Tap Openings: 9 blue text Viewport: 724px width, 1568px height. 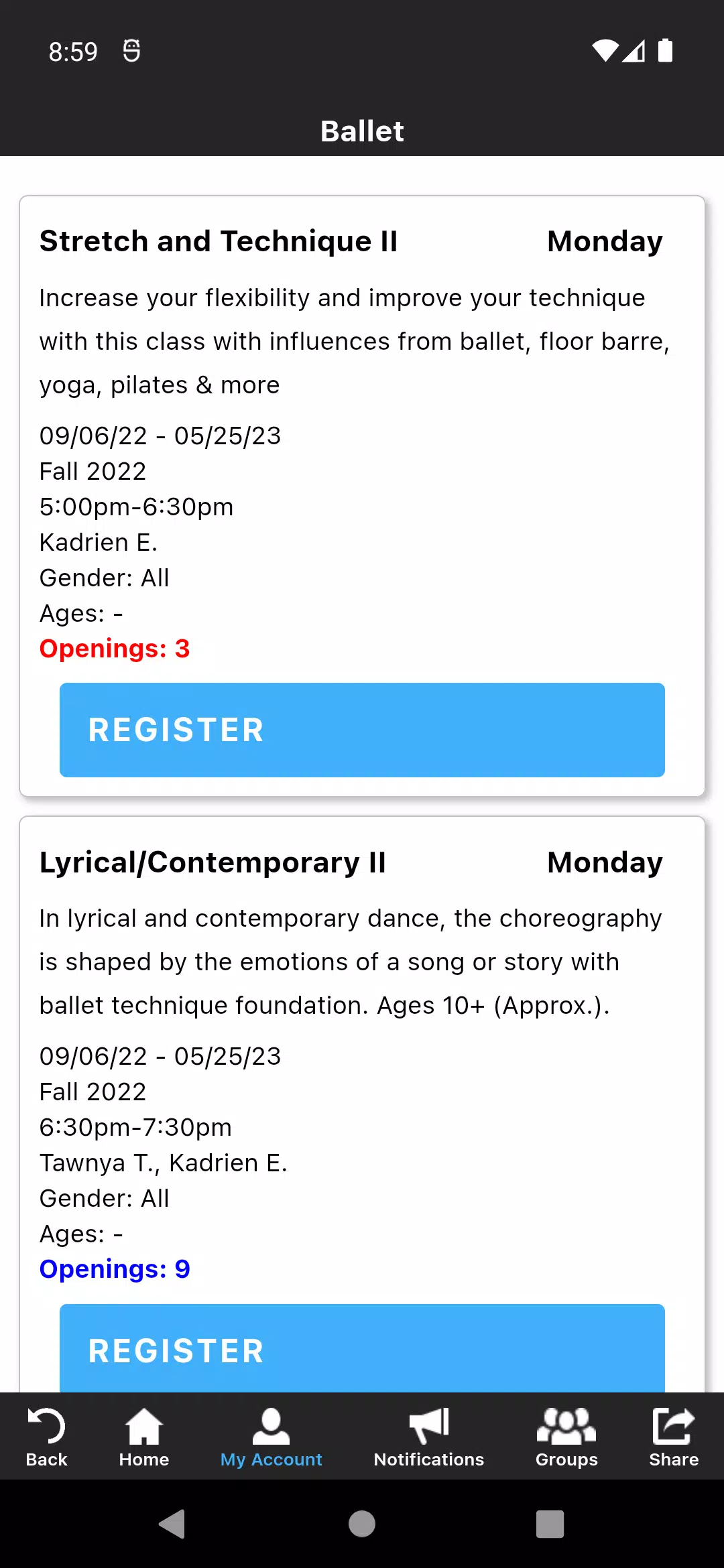[115, 1269]
